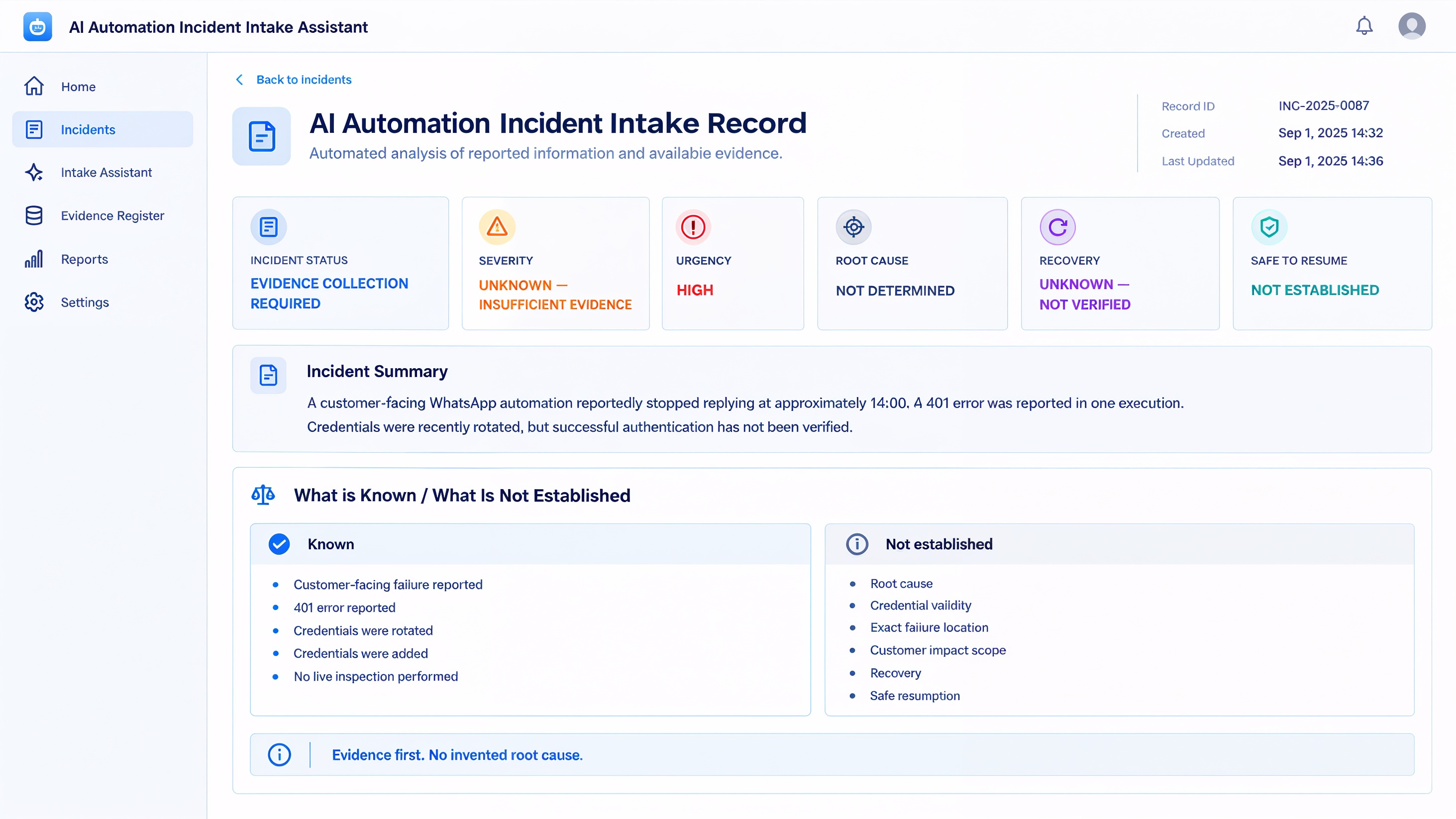This screenshot has height=819, width=1456.
Task: Click 'Safe resumption' list item
Action: click(915, 696)
